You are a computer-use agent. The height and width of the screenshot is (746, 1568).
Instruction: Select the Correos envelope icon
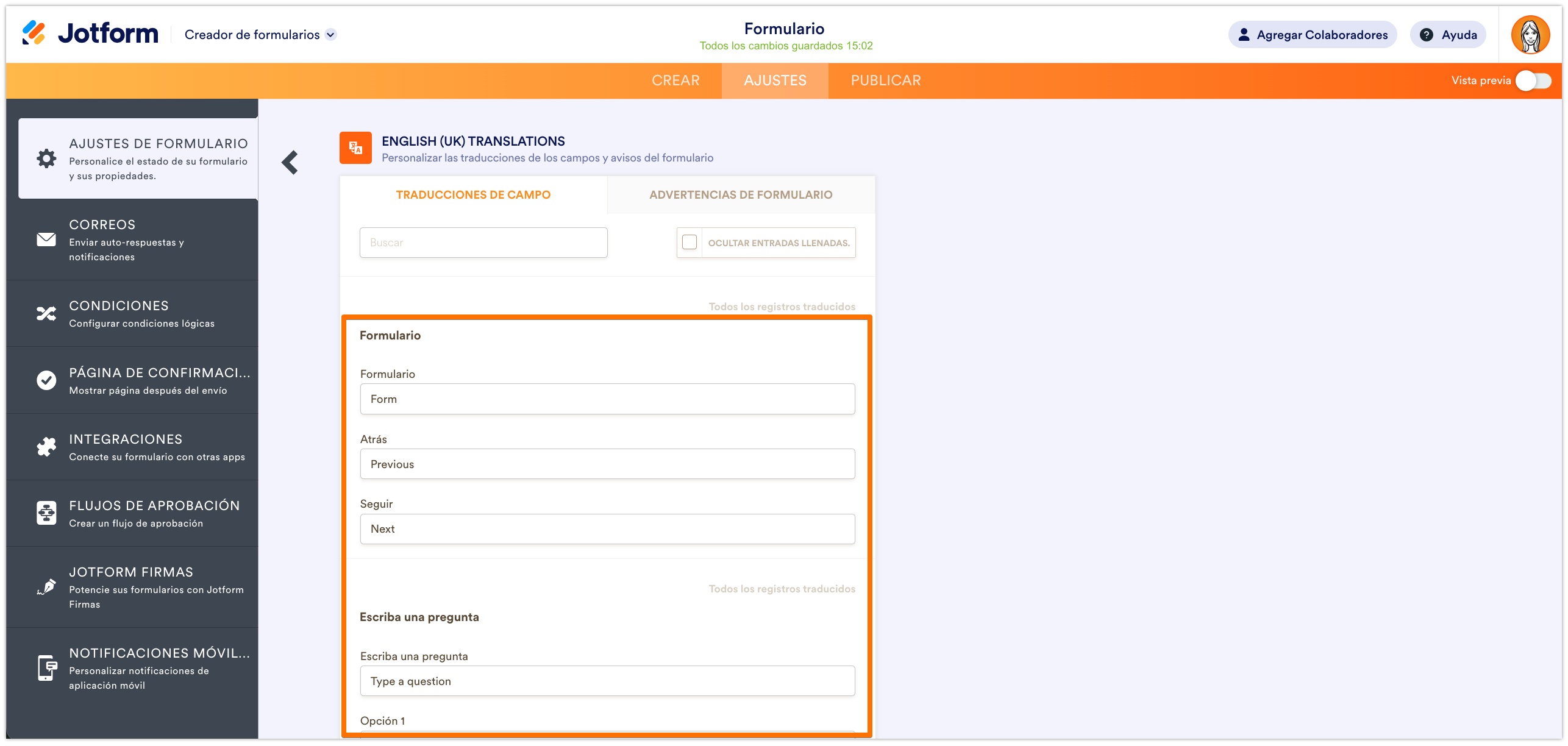coord(46,240)
